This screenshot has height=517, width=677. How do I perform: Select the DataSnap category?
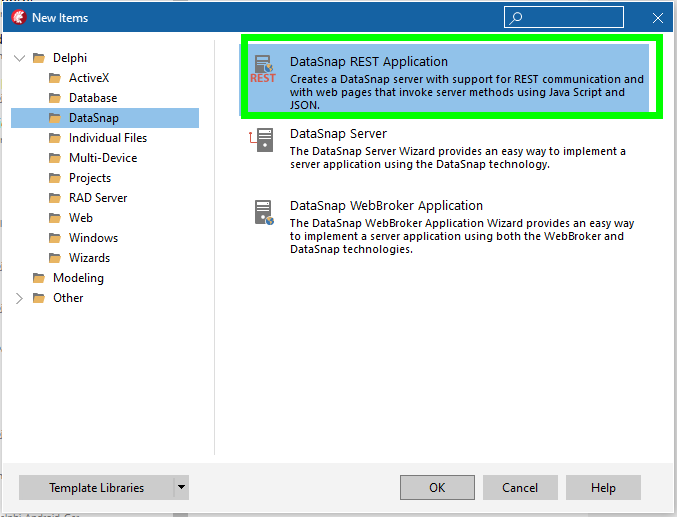pyautogui.click(x=94, y=118)
